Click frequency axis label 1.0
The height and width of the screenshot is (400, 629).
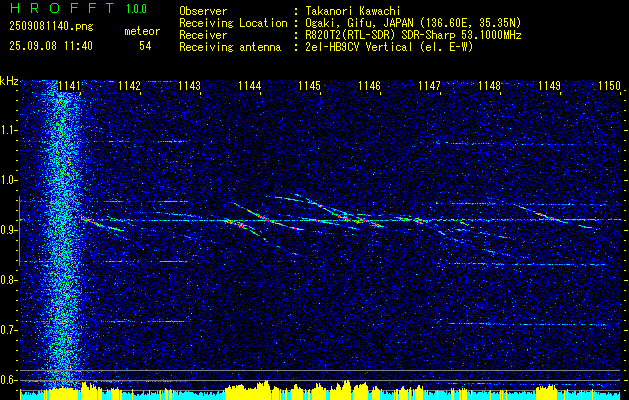[x=8, y=180]
